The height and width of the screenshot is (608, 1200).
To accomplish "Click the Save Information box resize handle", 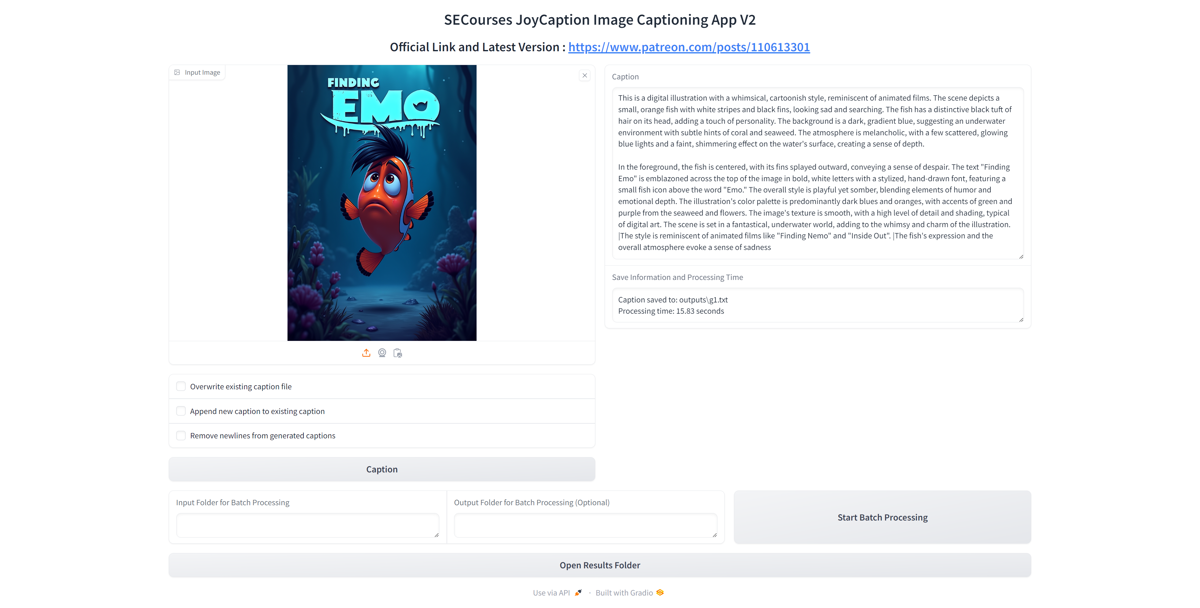I will pos(1021,319).
